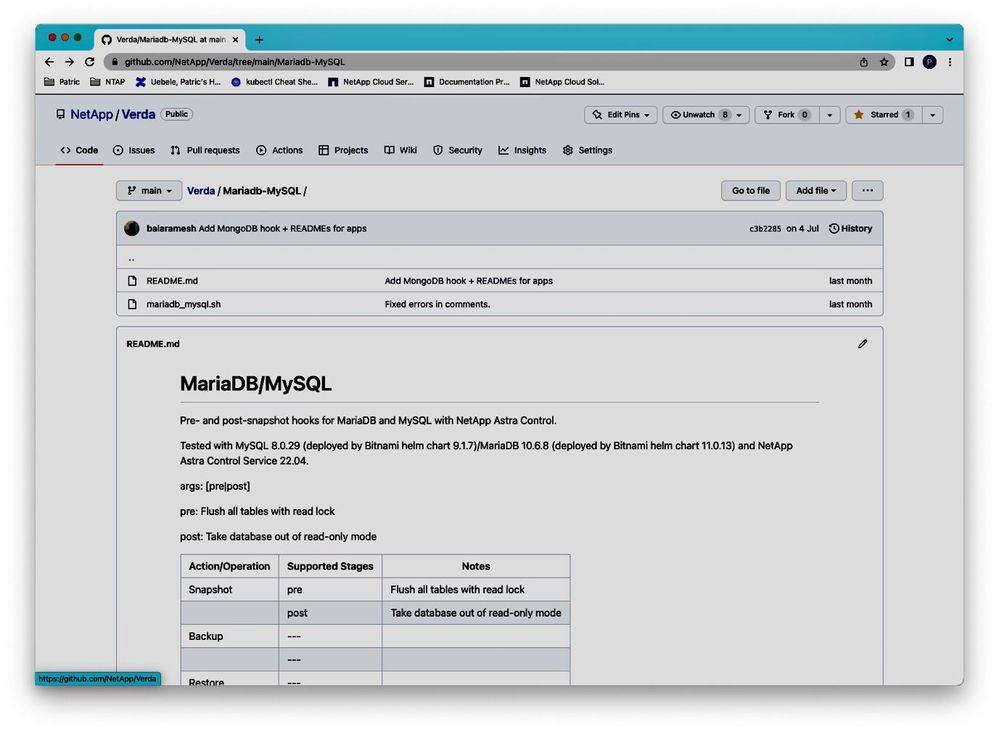Viewport: 999px width, 732px height.
Task: Click the README.md file icon
Action: coord(132,281)
